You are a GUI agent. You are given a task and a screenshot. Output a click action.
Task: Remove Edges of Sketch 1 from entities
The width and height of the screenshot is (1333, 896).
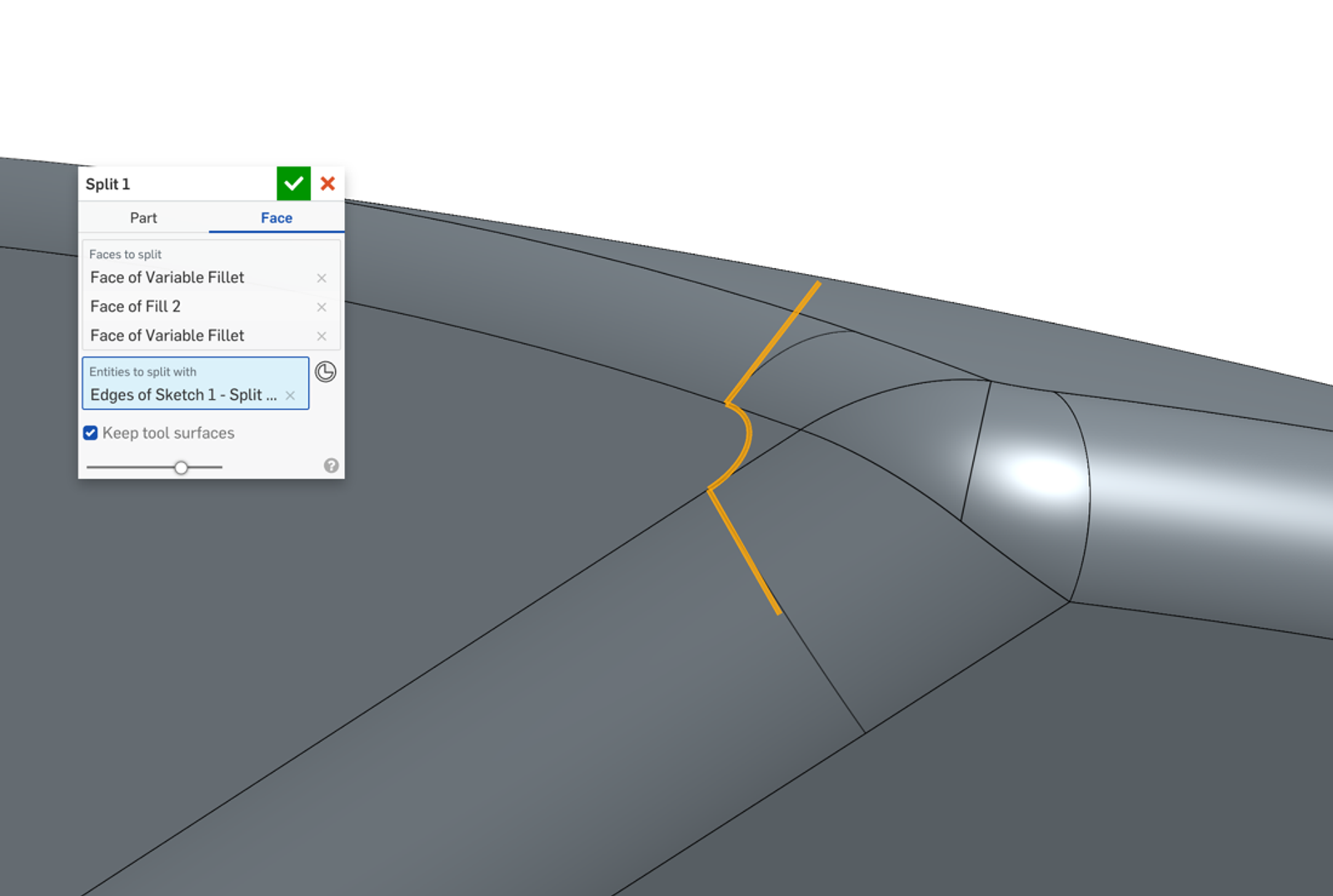pos(290,396)
